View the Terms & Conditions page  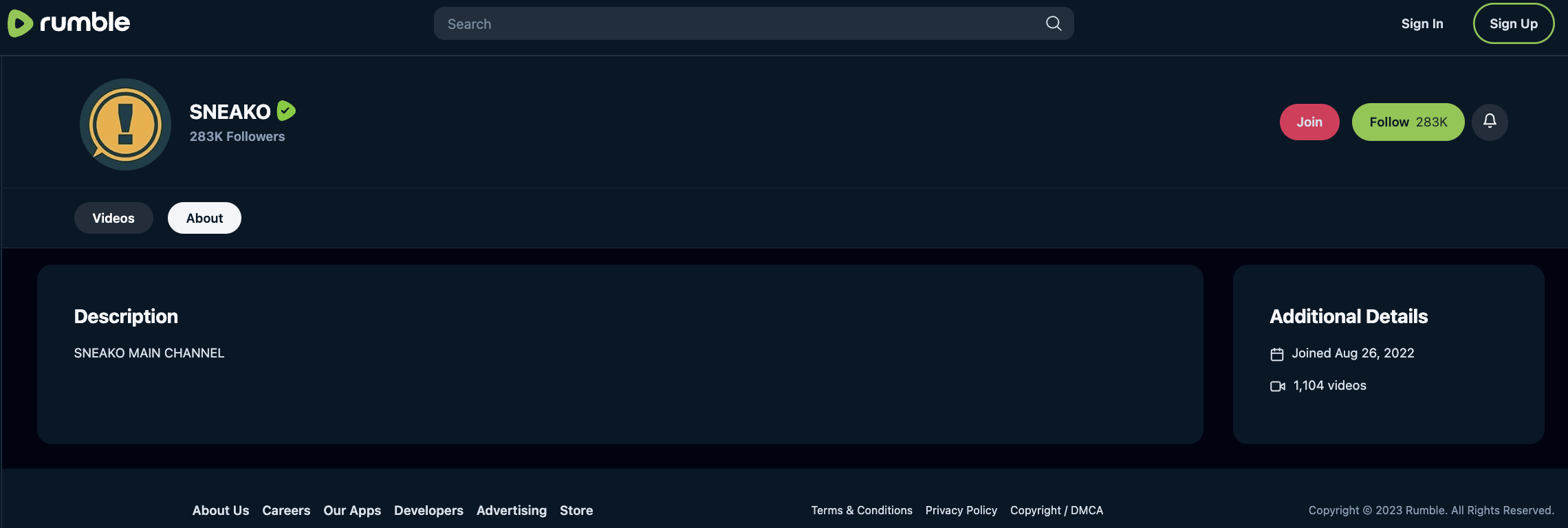pyautogui.click(x=862, y=510)
